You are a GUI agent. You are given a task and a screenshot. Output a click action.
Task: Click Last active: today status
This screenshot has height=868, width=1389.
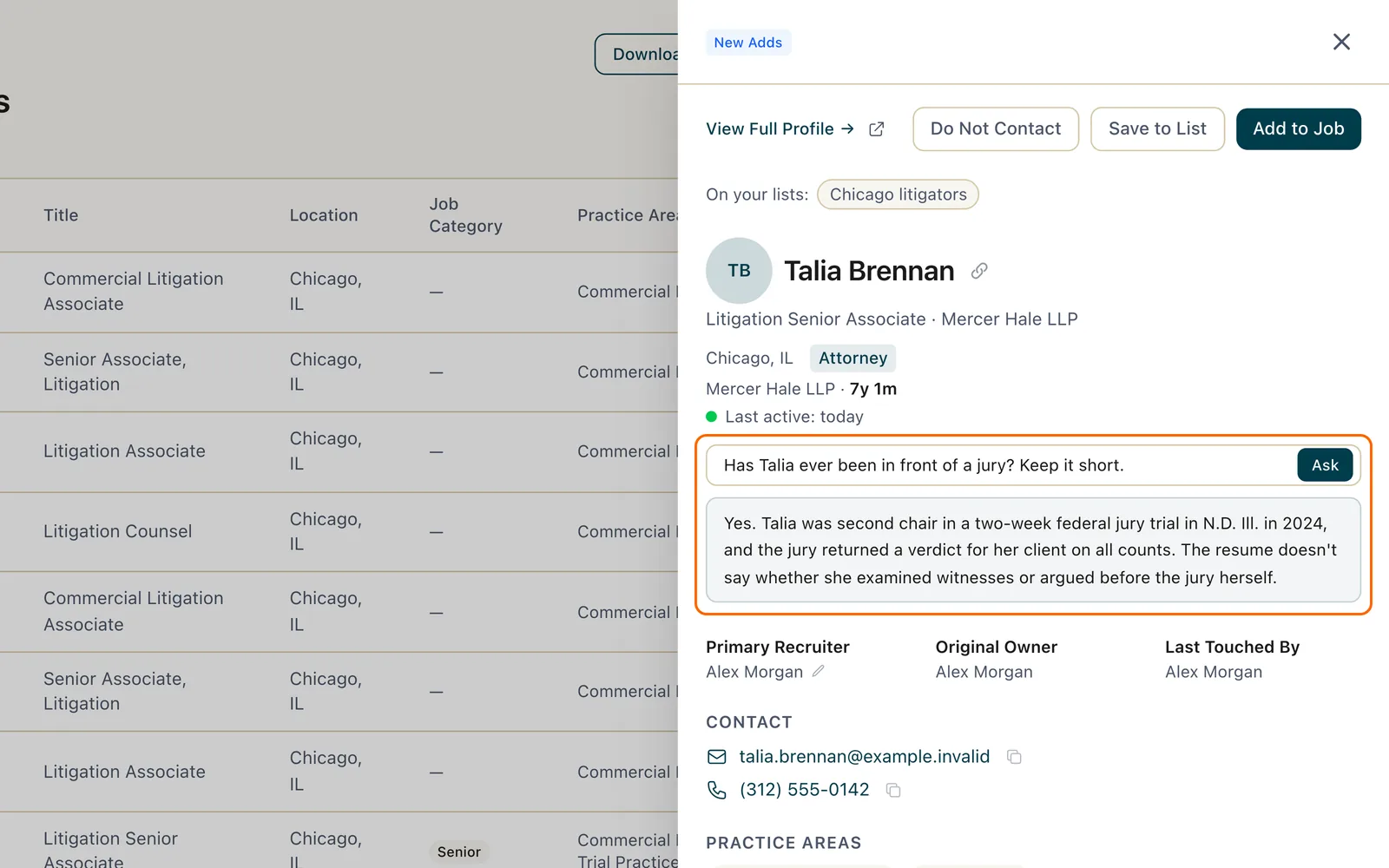pos(785,417)
